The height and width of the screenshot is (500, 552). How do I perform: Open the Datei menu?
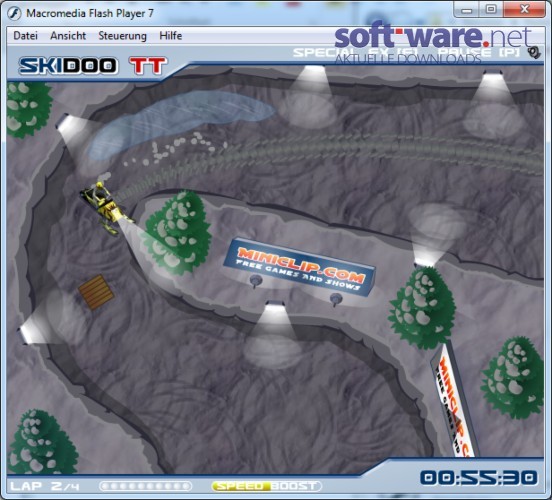[25, 36]
